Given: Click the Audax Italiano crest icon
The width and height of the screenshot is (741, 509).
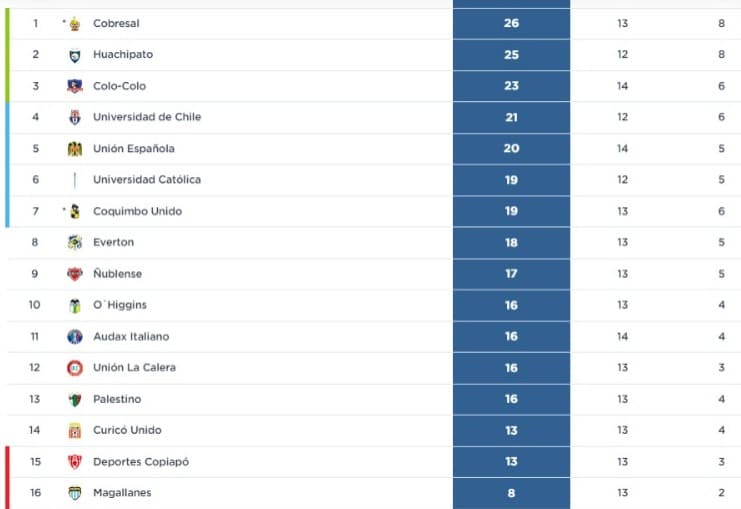Looking at the screenshot, I should pyautogui.click(x=75, y=336).
